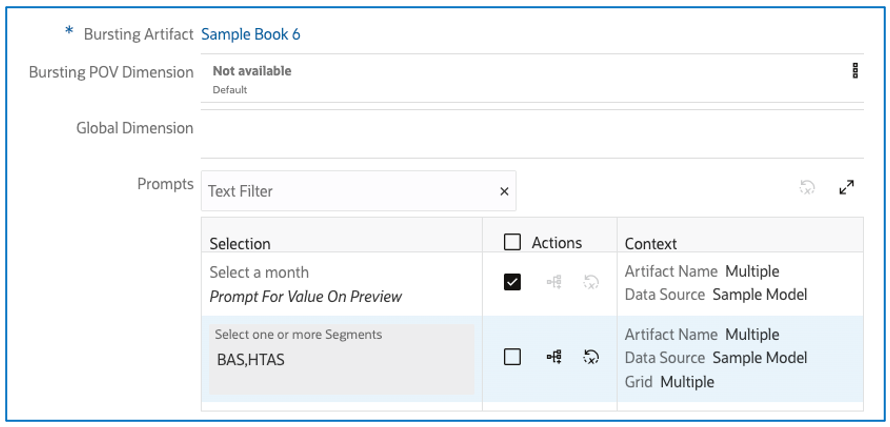Click reset all prompts icon above table
Screen dimensions: 890x427
pos(807,187)
